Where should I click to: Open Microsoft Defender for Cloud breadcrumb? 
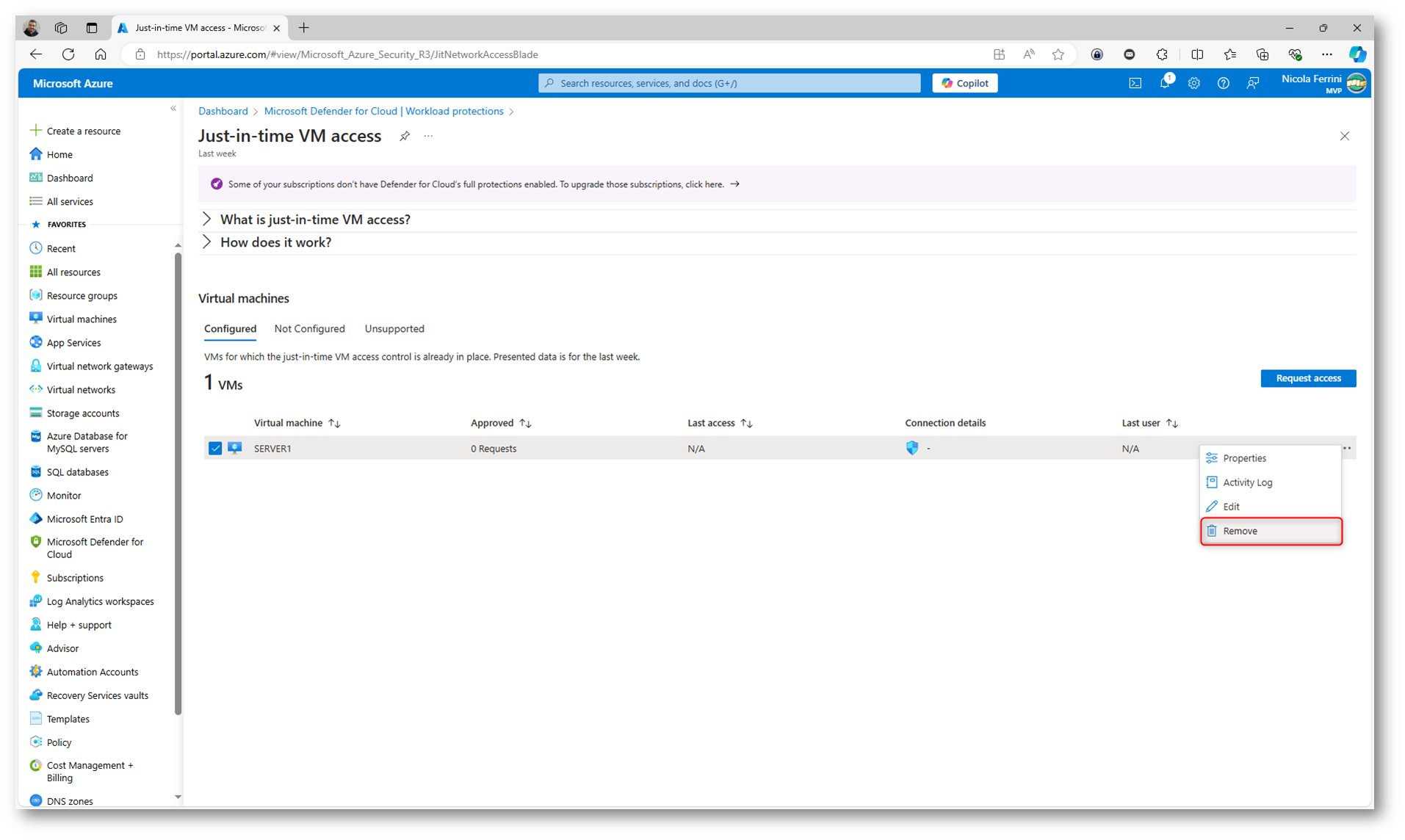pos(383,112)
